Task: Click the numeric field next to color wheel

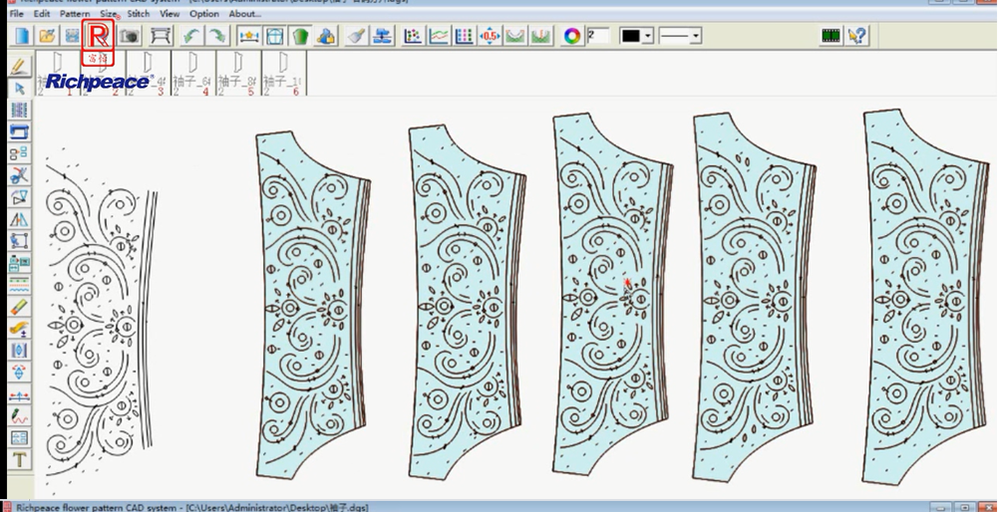Action: (x=598, y=36)
